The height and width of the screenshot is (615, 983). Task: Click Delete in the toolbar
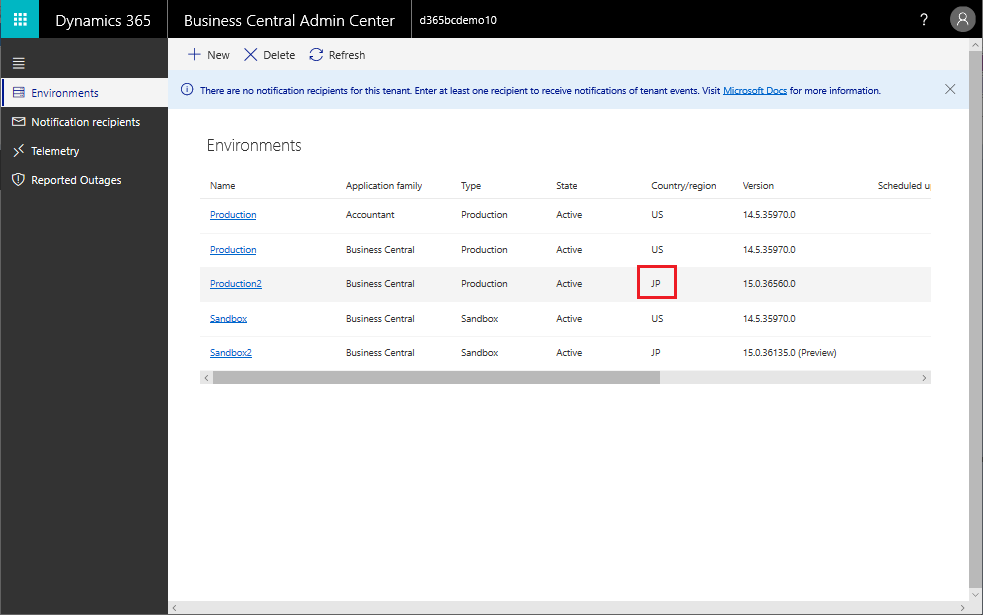[x=270, y=55]
